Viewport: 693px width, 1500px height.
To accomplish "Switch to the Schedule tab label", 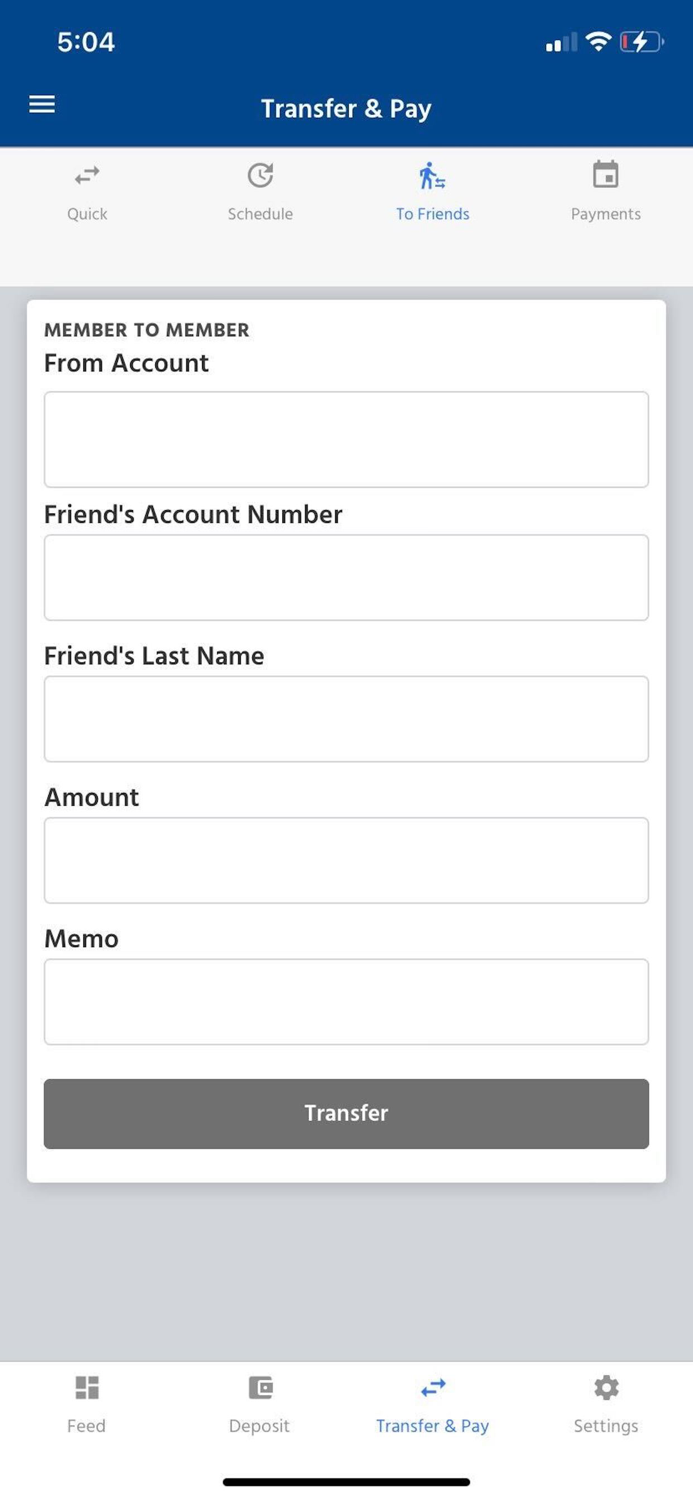I will pyautogui.click(x=260, y=214).
